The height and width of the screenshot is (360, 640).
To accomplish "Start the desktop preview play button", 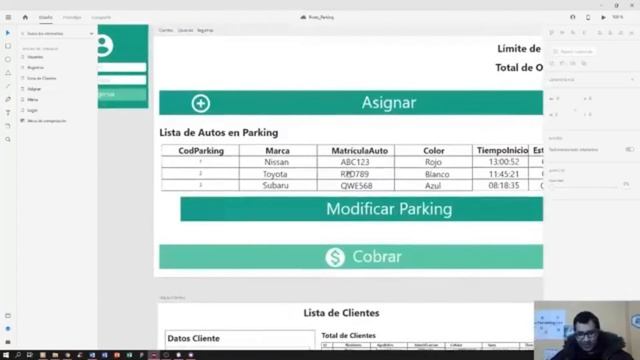I will pyautogui.click(x=603, y=18).
